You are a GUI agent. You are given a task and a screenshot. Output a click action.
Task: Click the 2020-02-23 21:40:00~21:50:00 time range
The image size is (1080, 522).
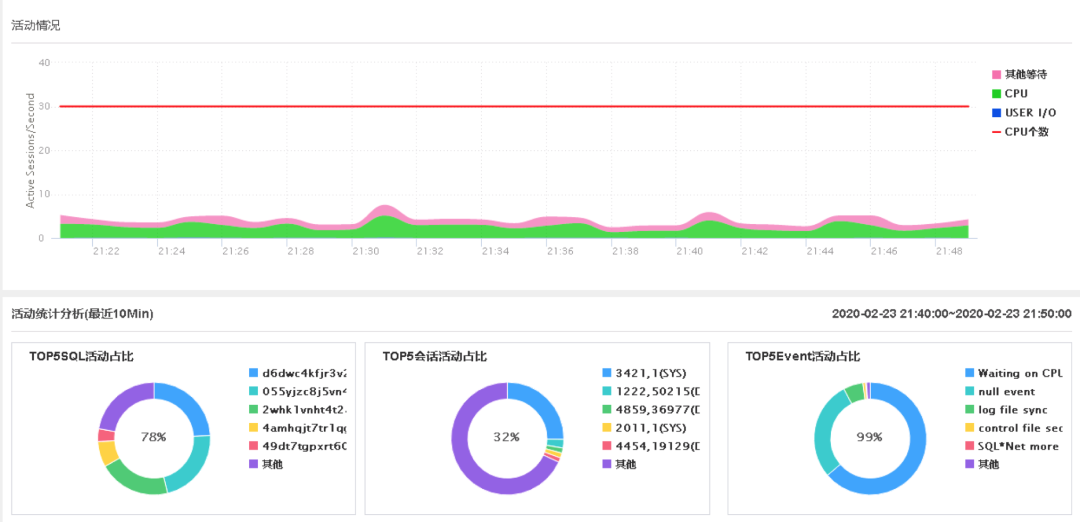951,314
